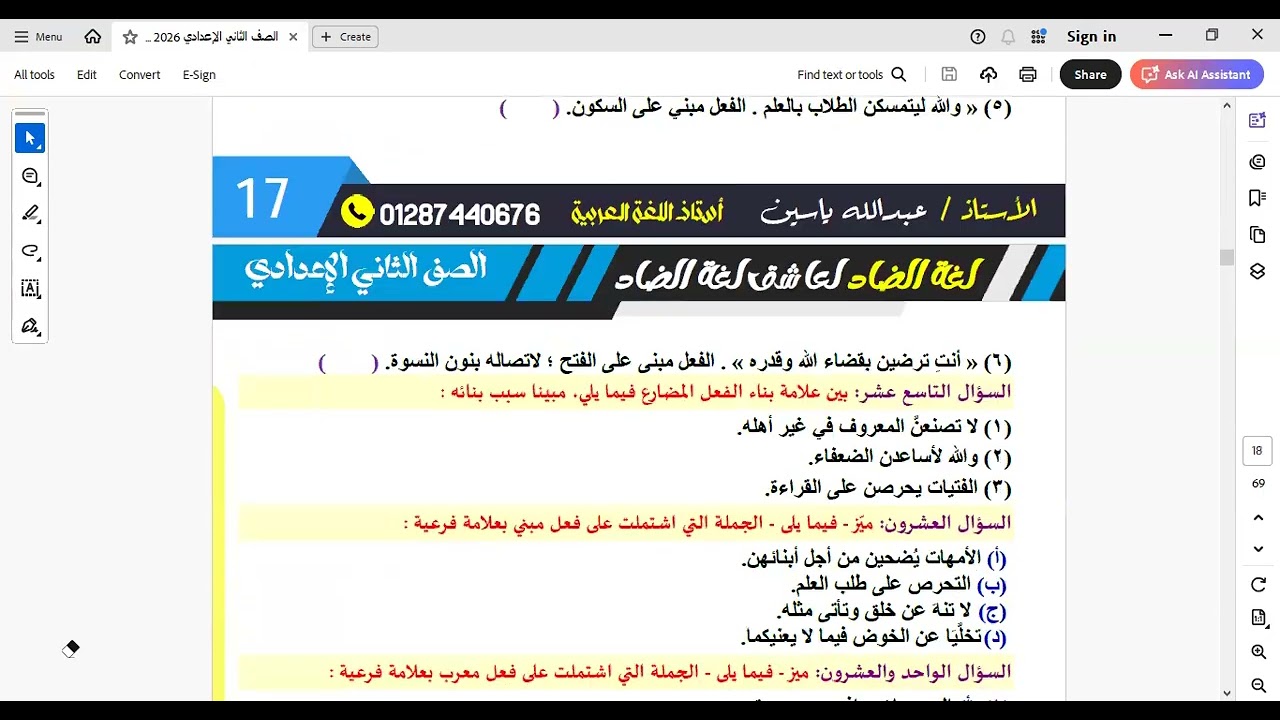
Task: Click option (أ) الأمهات يُضحين من أجل أبنائهن
Action: (x=874, y=559)
